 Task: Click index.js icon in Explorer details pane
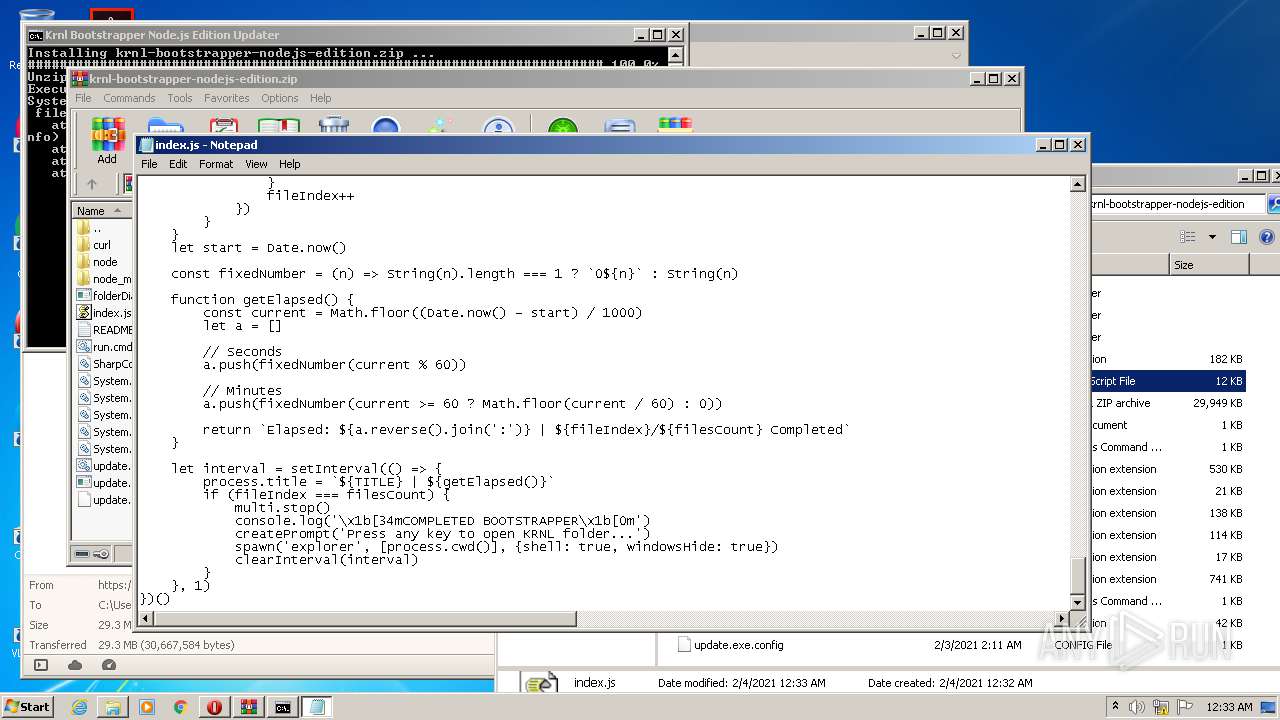541,684
